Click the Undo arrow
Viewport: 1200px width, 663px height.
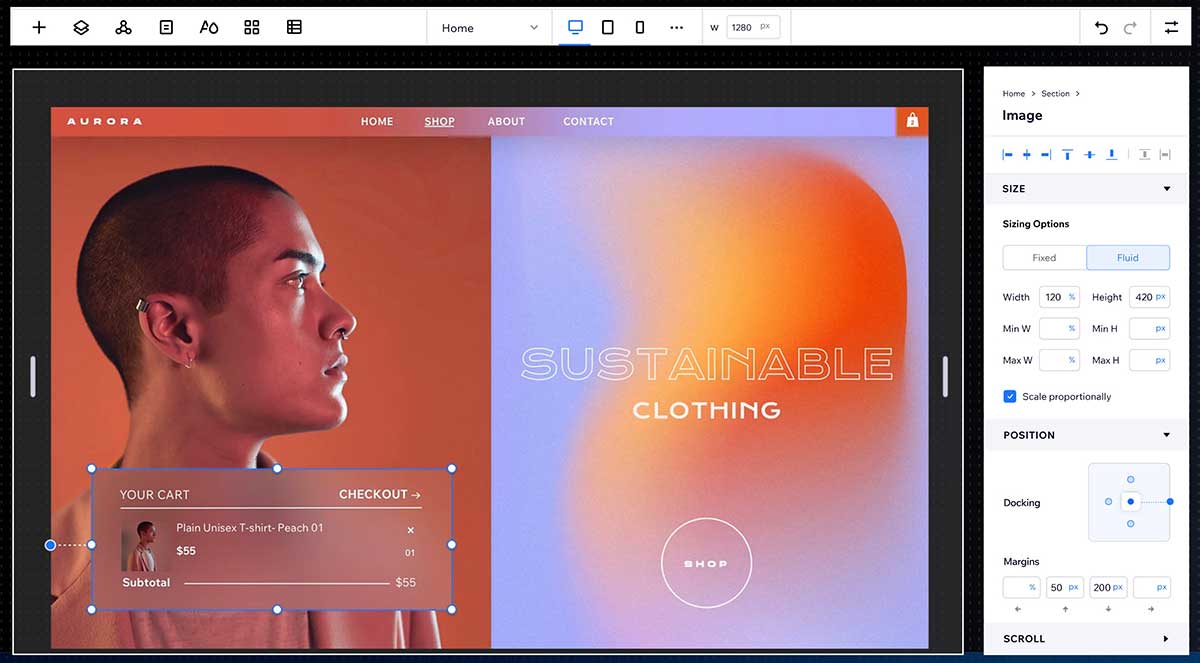point(1101,28)
